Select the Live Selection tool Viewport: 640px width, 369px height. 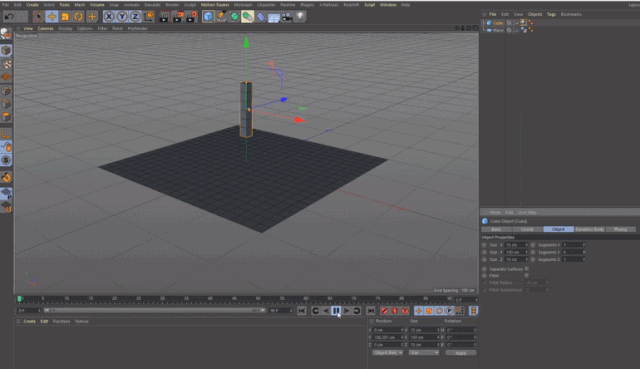point(38,16)
